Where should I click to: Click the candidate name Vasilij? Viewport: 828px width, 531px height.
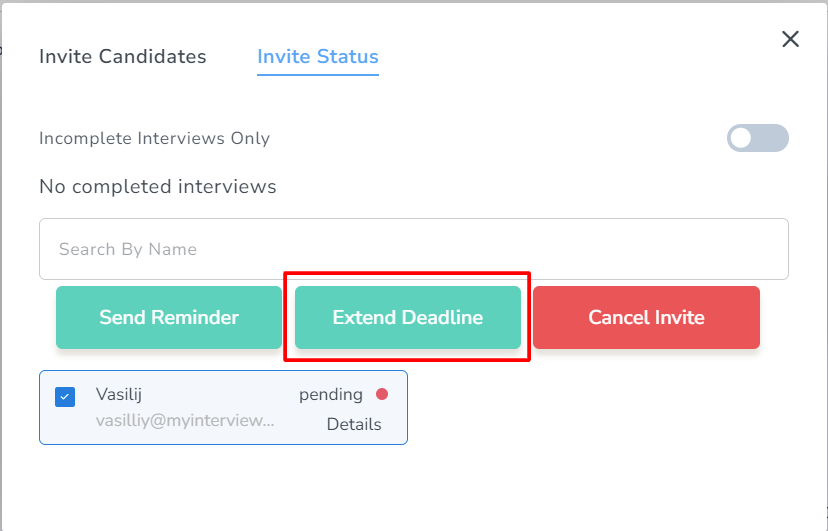coord(120,394)
